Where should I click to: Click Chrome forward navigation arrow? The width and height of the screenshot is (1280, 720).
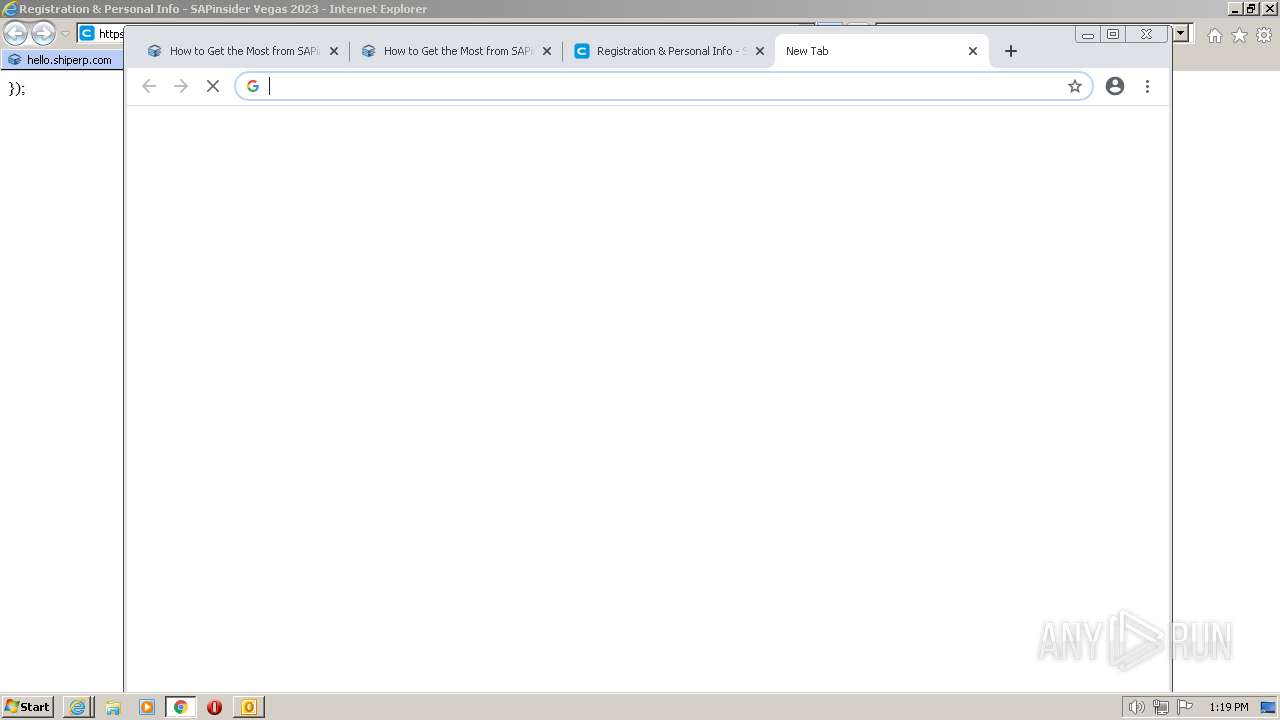[181, 86]
